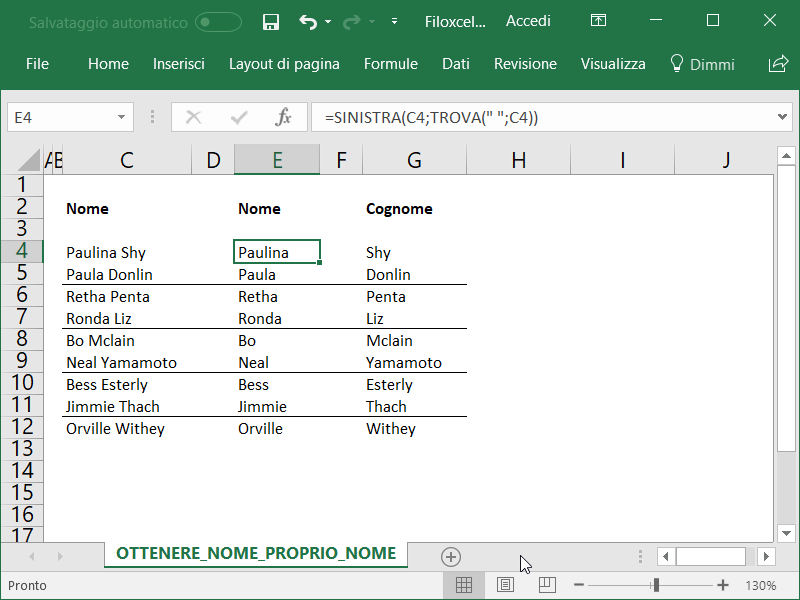Screen dimensions: 800x600
Task: Select column C header
Action: click(x=127, y=160)
